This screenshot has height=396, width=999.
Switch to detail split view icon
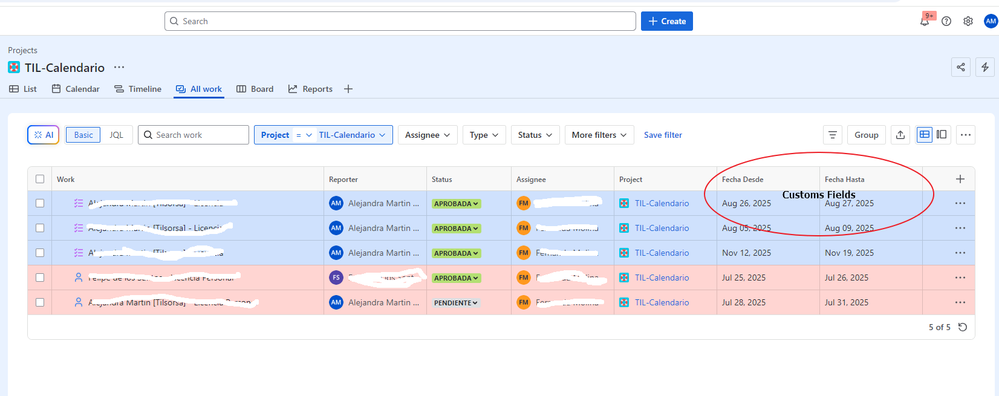pos(942,134)
